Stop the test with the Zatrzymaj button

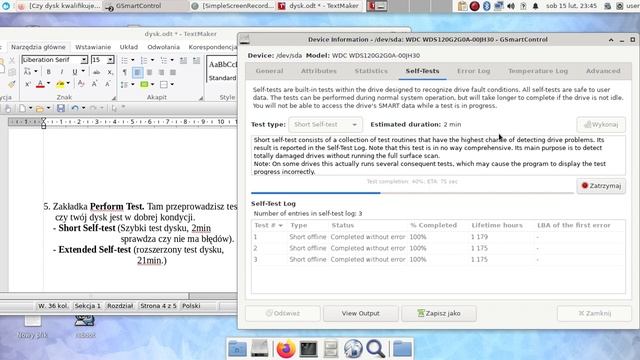601,186
